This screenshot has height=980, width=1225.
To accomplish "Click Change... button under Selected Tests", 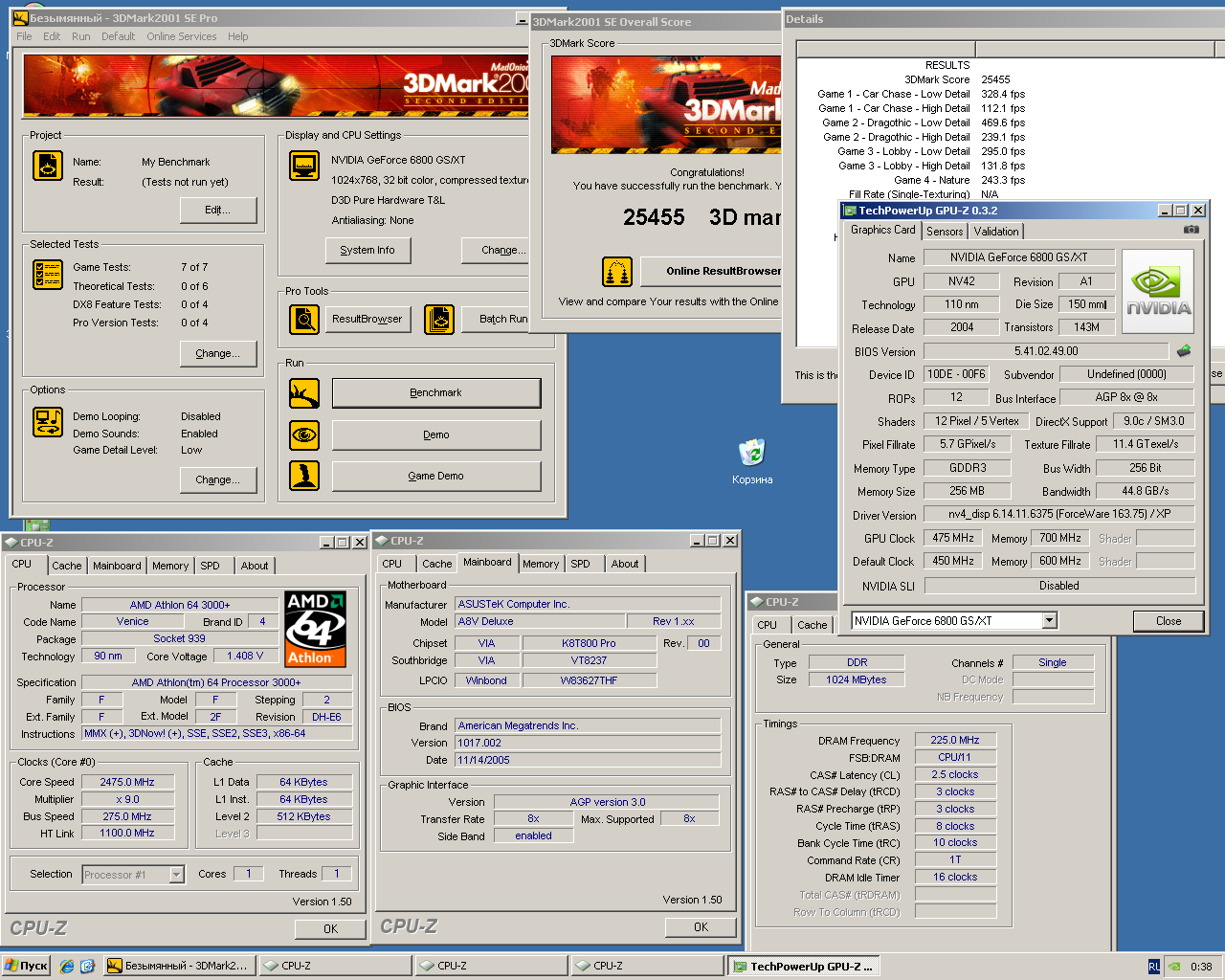I will coord(217,354).
